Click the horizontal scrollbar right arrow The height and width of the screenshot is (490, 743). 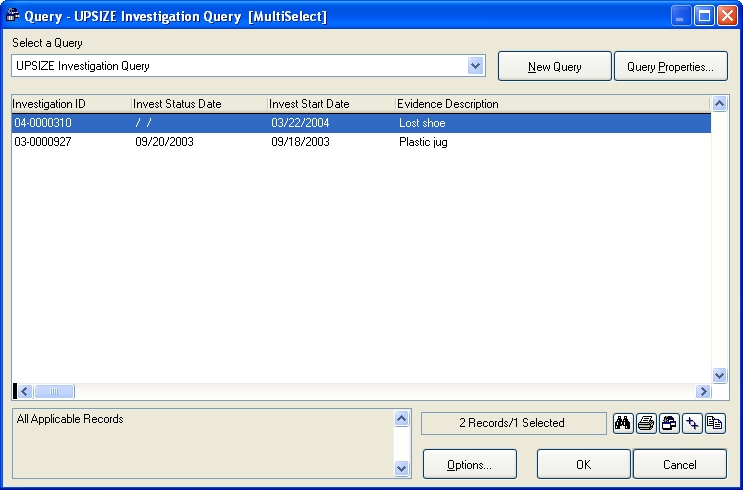point(703,391)
